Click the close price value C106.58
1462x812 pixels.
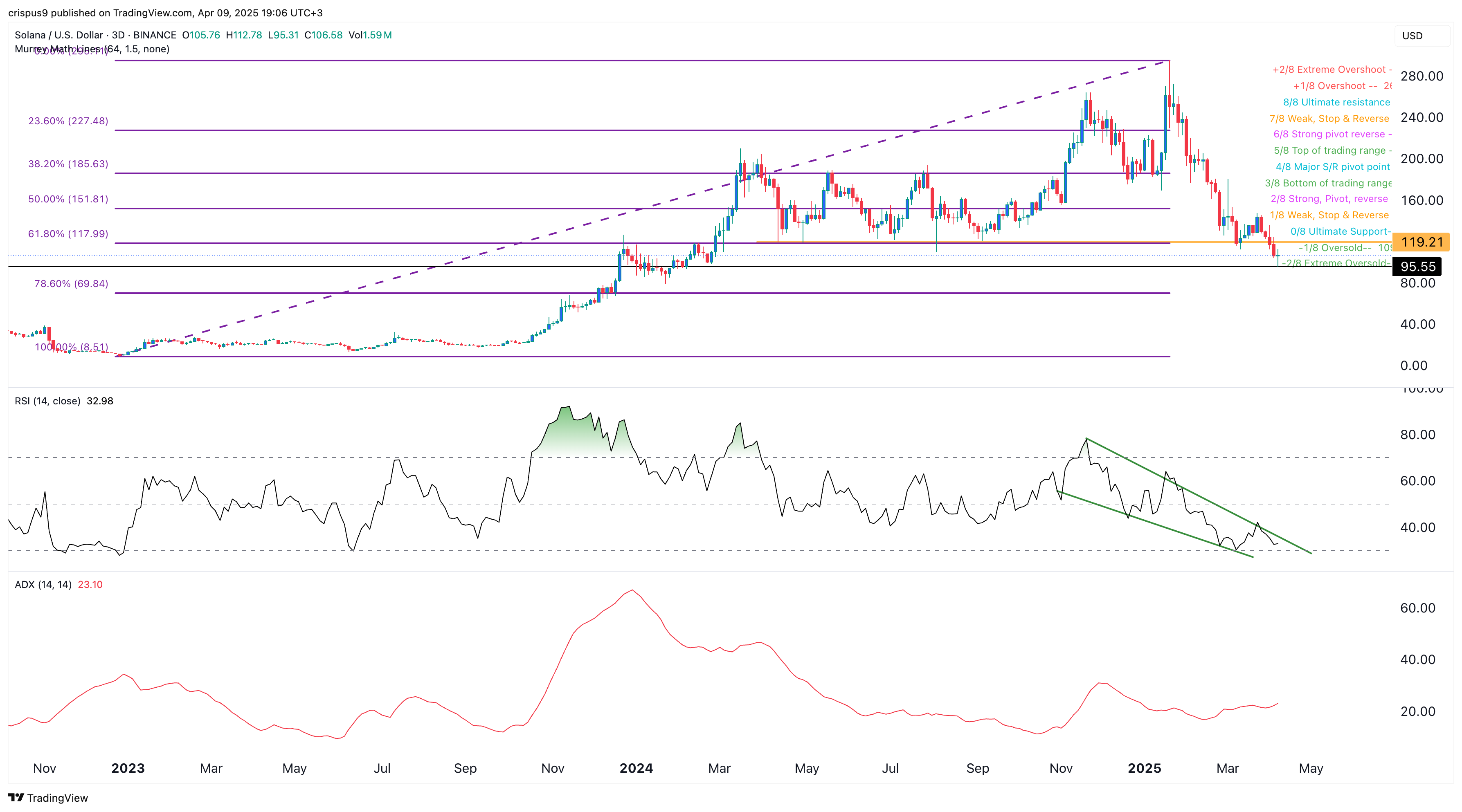324,35
